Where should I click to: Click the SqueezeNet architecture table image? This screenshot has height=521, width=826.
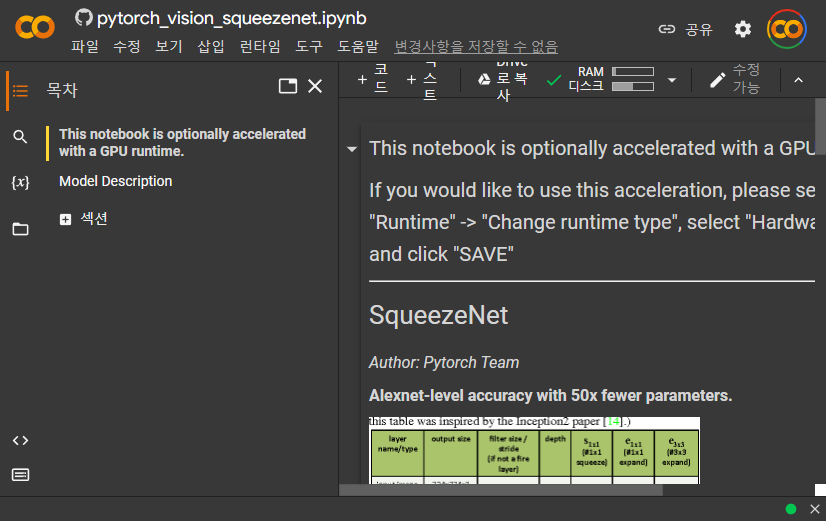pos(534,450)
